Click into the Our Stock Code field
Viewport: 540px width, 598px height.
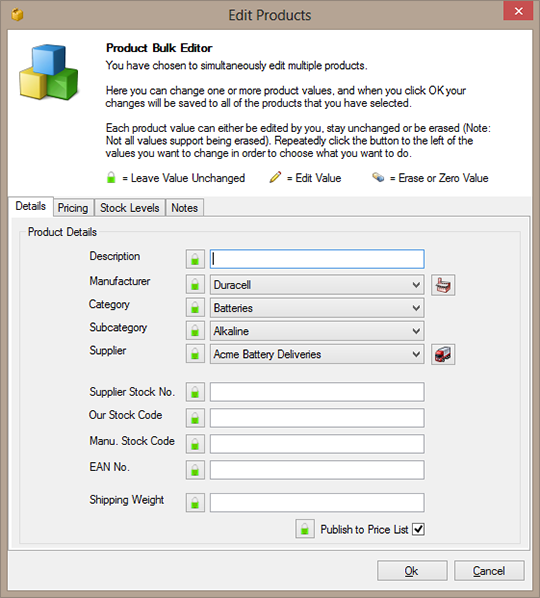click(317, 418)
